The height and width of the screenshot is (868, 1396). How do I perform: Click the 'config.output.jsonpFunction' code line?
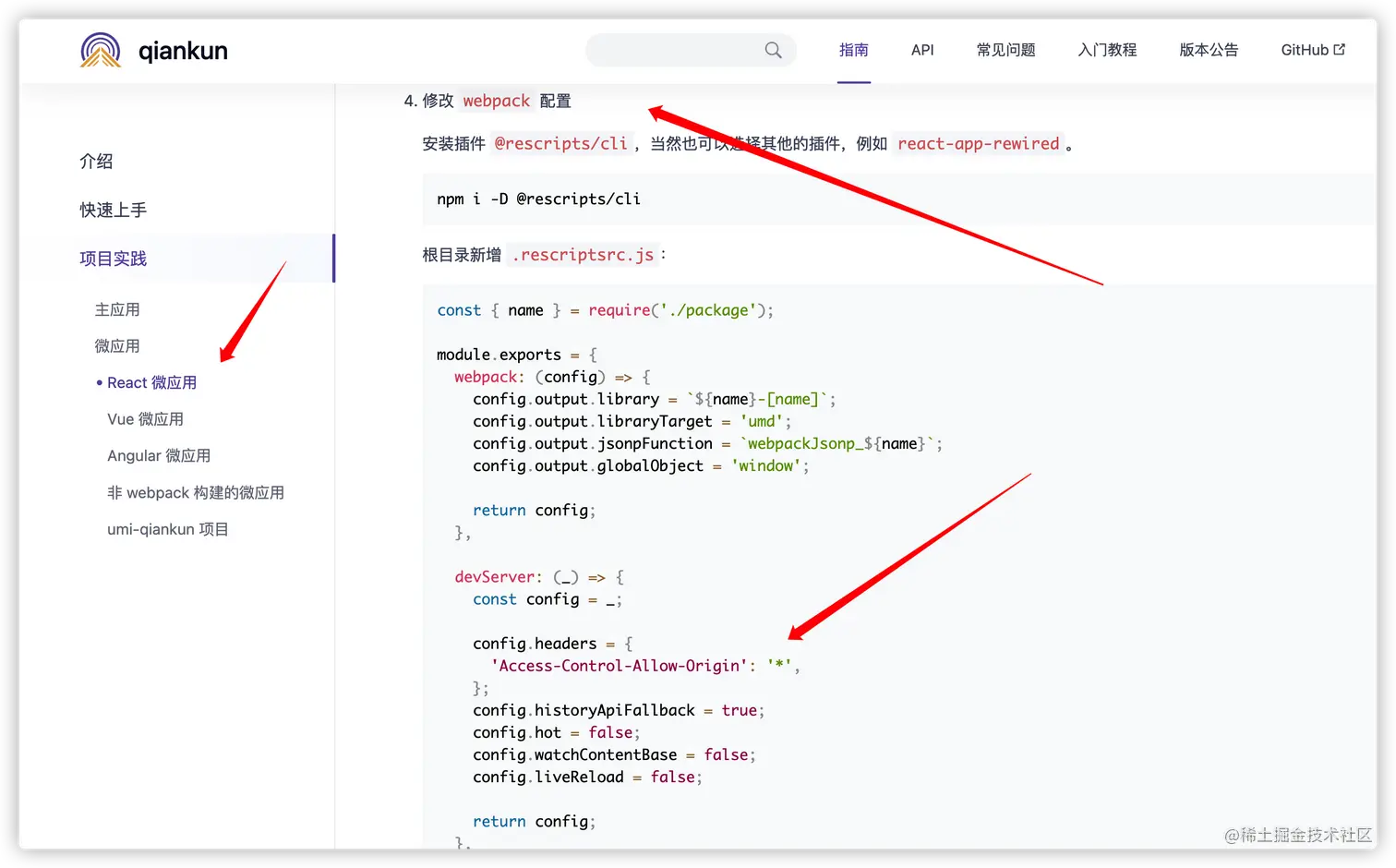tap(707, 443)
